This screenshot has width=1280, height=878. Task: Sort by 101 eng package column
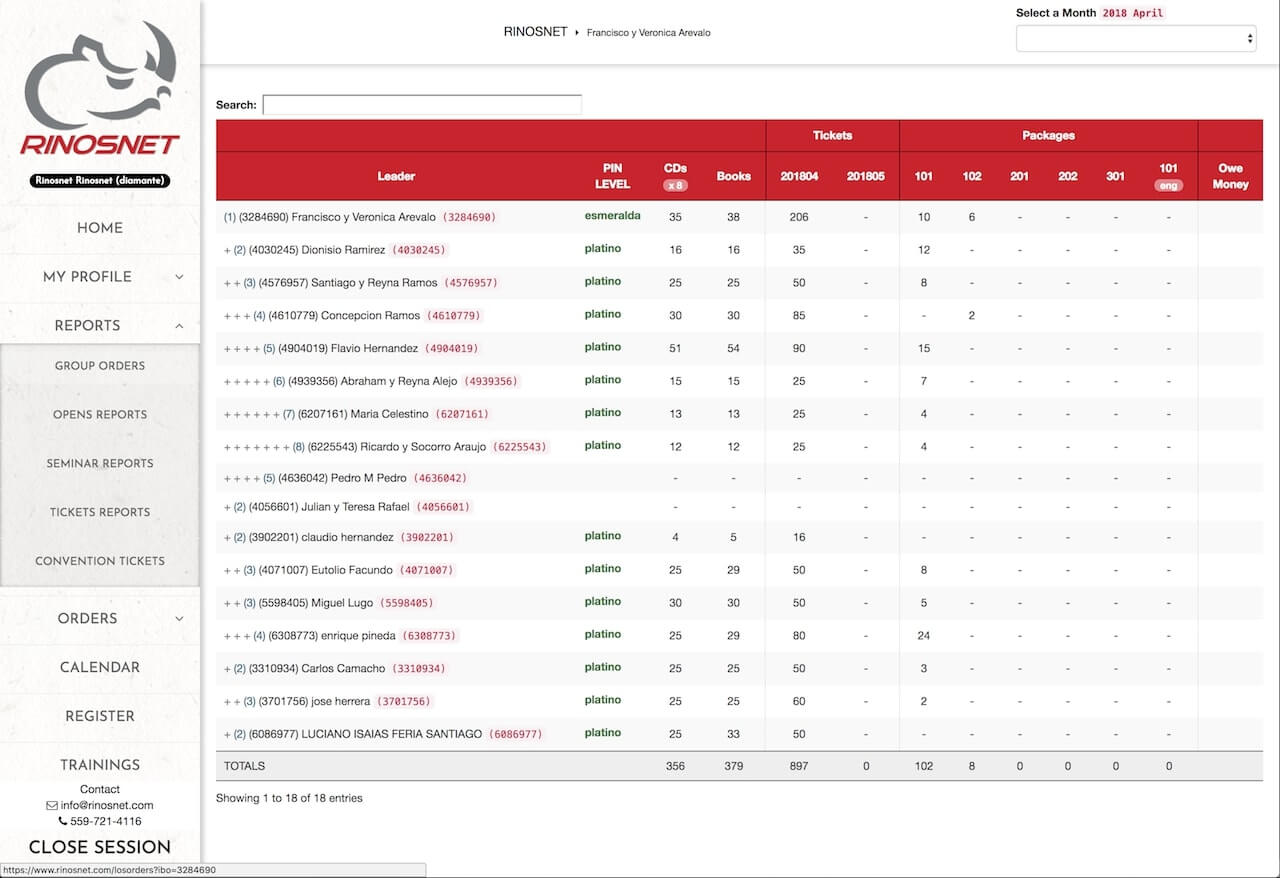1168,176
